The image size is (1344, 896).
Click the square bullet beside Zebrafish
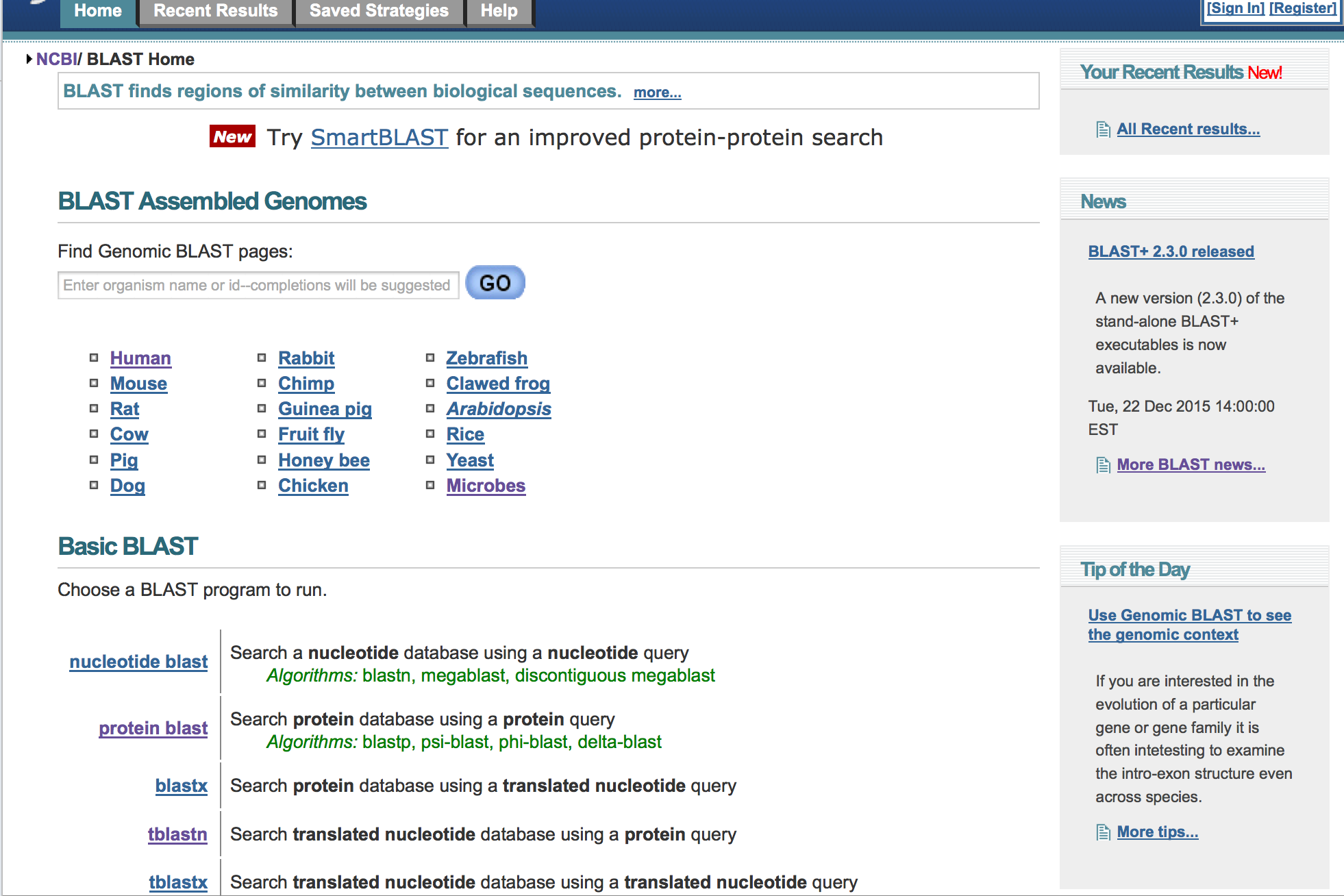(430, 358)
